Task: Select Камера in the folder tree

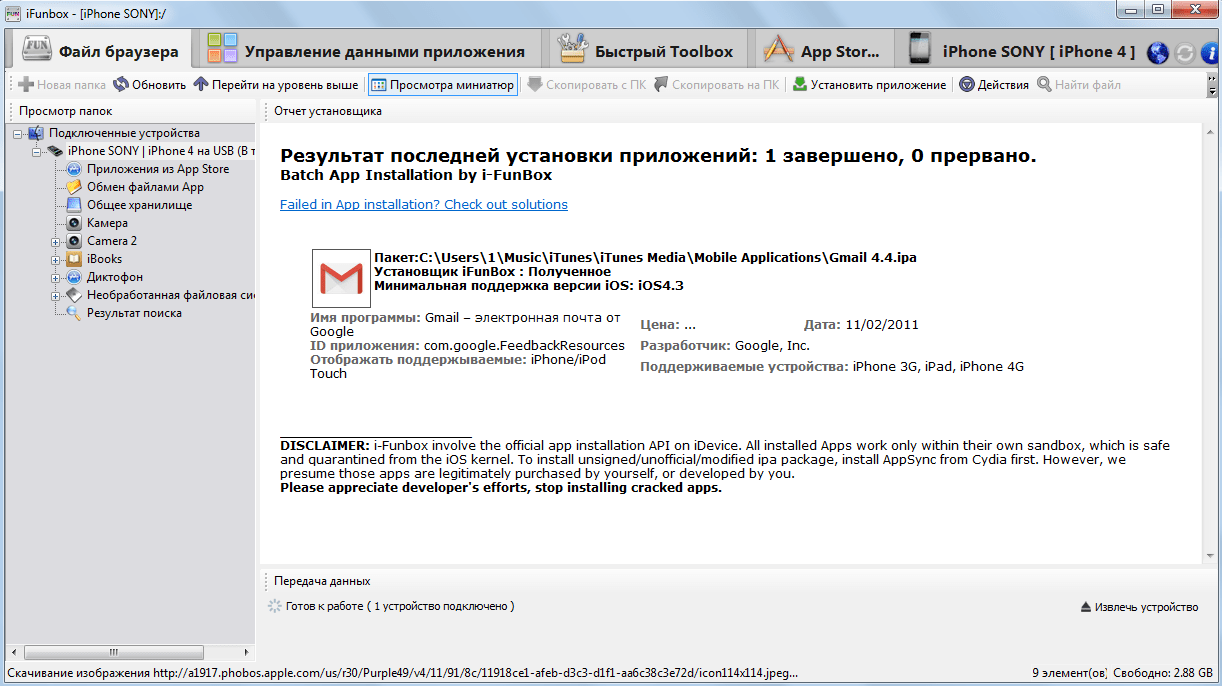Action: click(107, 223)
